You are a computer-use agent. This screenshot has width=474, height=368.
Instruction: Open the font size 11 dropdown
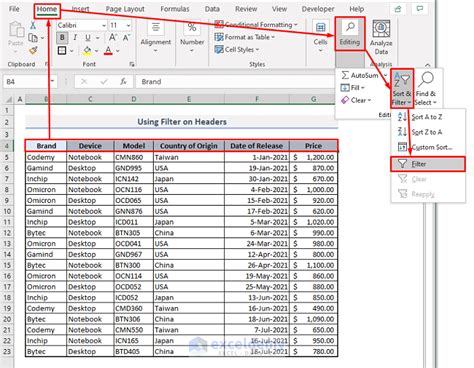[128, 25]
